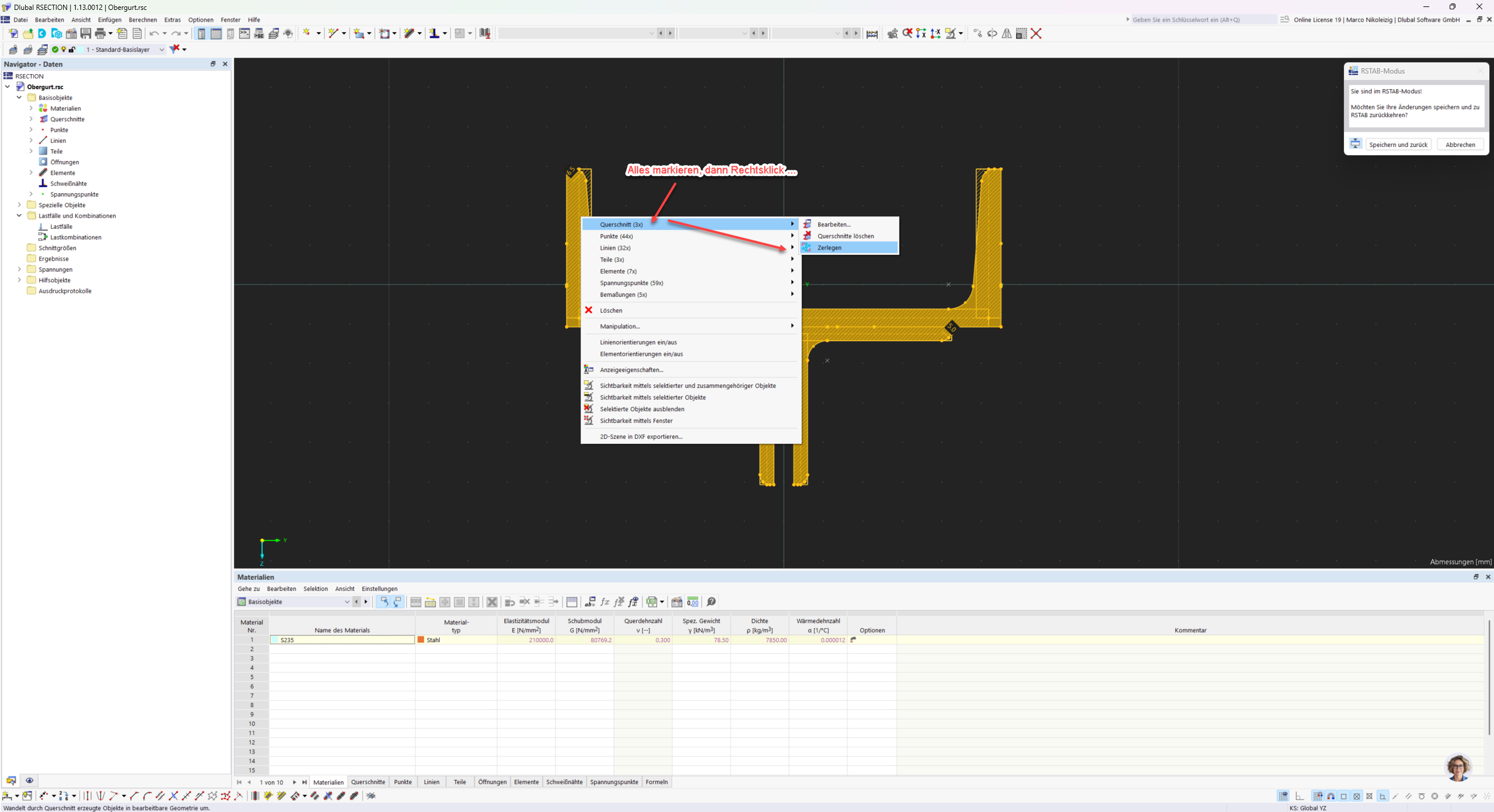This screenshot has width=1494, height=812.
Task: Click the orange Stahl color swatch
Action: coord(421,640)
